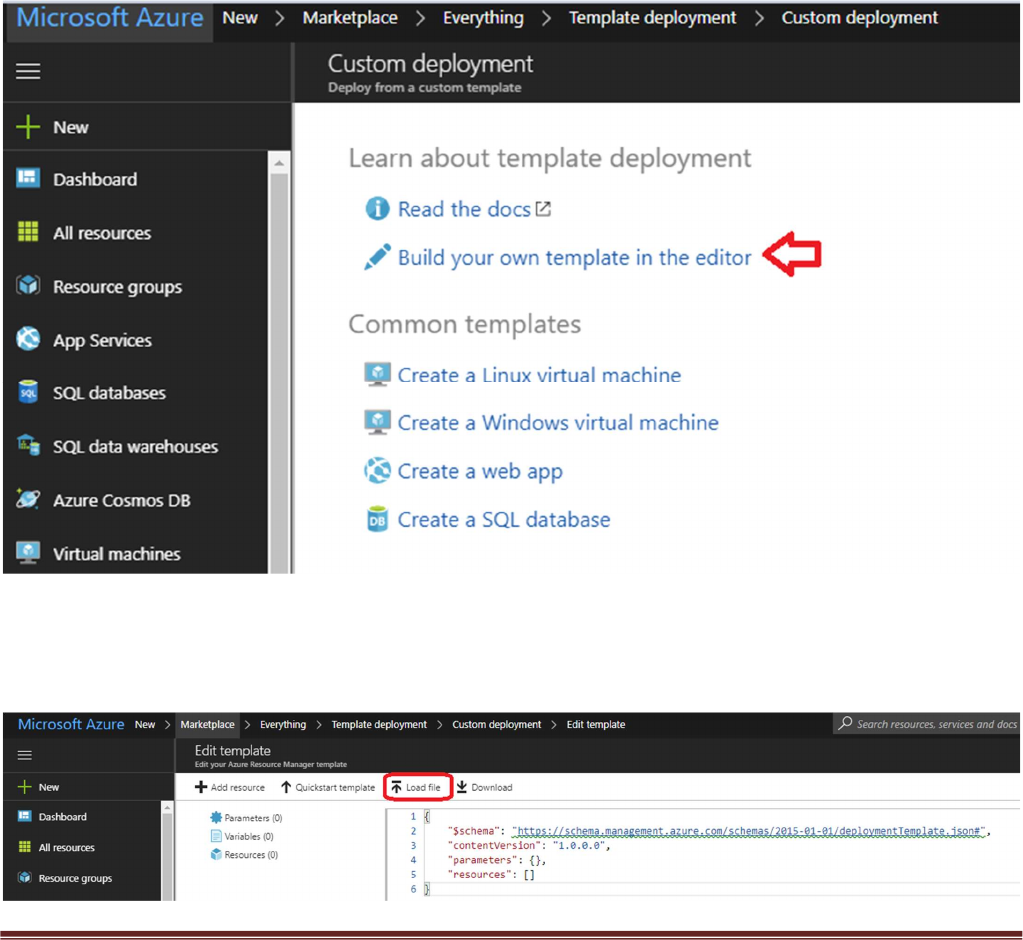This screenshot has height=940, width=1023.
Task: Click Marketplace breadcrumb in top portal
Action: 350,18
